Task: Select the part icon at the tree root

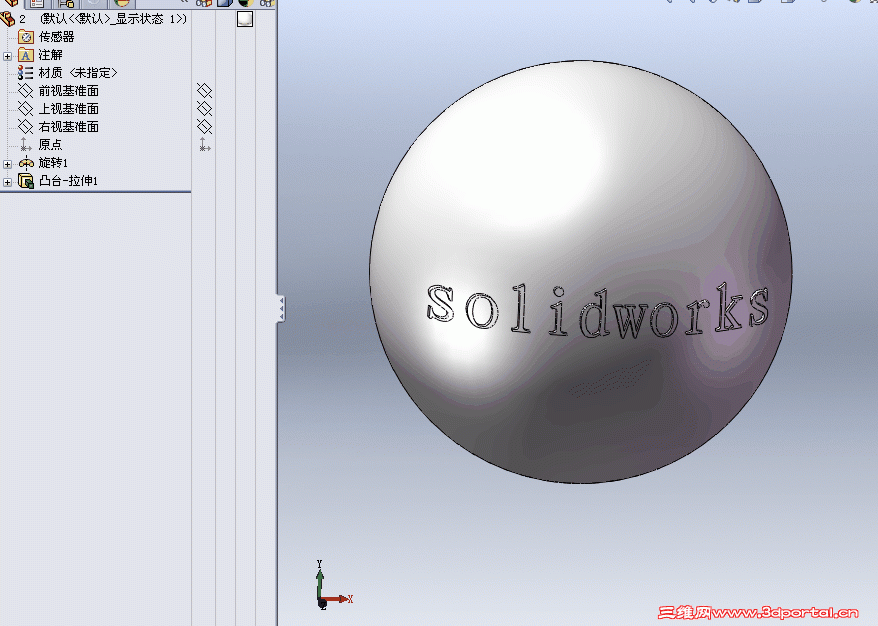Action: point(8,19)
